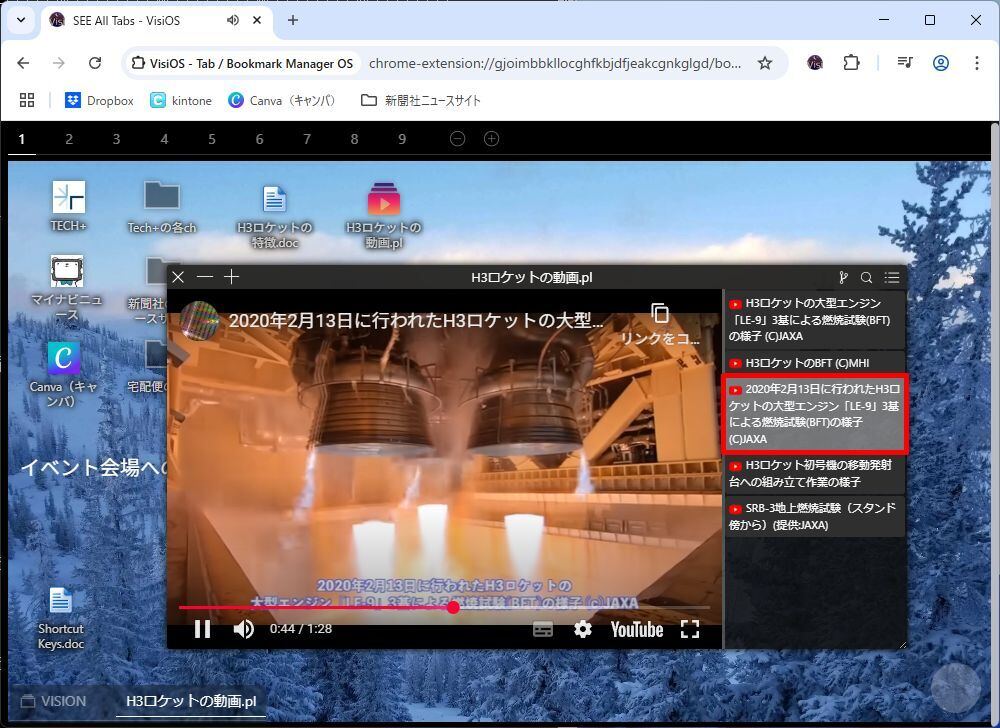Open the VisiOS extension icon

pyautogui.click(x=814, y=62)
